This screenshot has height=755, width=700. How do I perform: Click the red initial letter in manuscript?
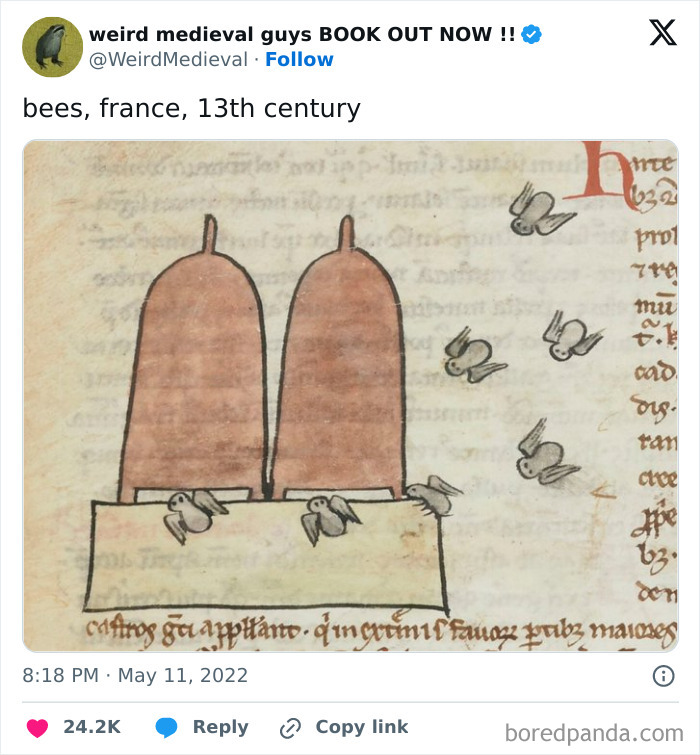coord(610,178)
